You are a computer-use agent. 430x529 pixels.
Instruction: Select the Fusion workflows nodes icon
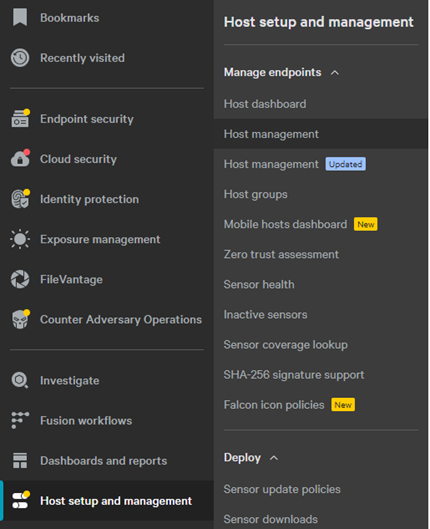20,420
